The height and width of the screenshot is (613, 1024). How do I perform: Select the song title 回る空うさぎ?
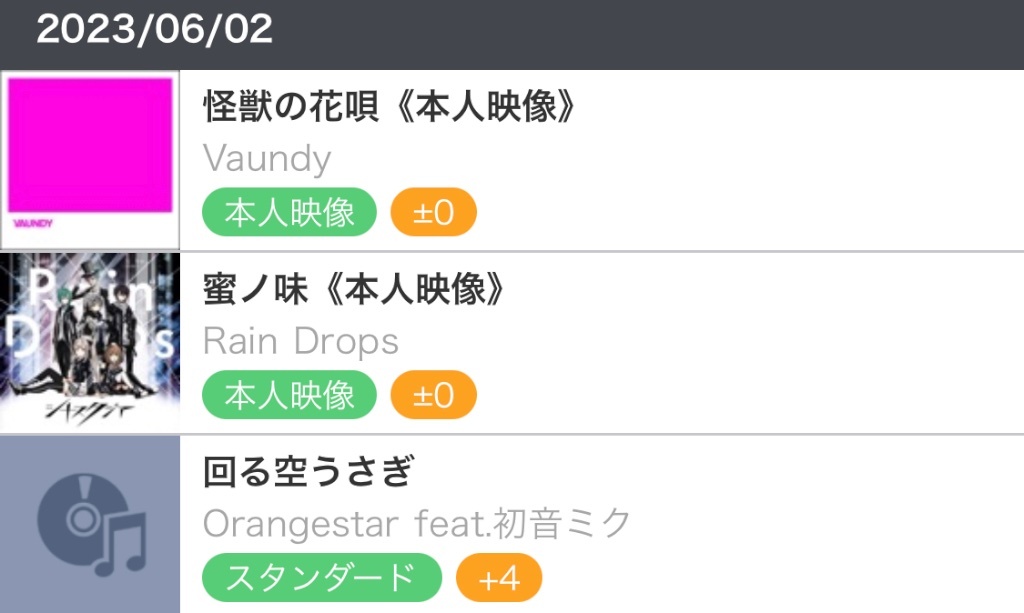click(x=308, y=471)
